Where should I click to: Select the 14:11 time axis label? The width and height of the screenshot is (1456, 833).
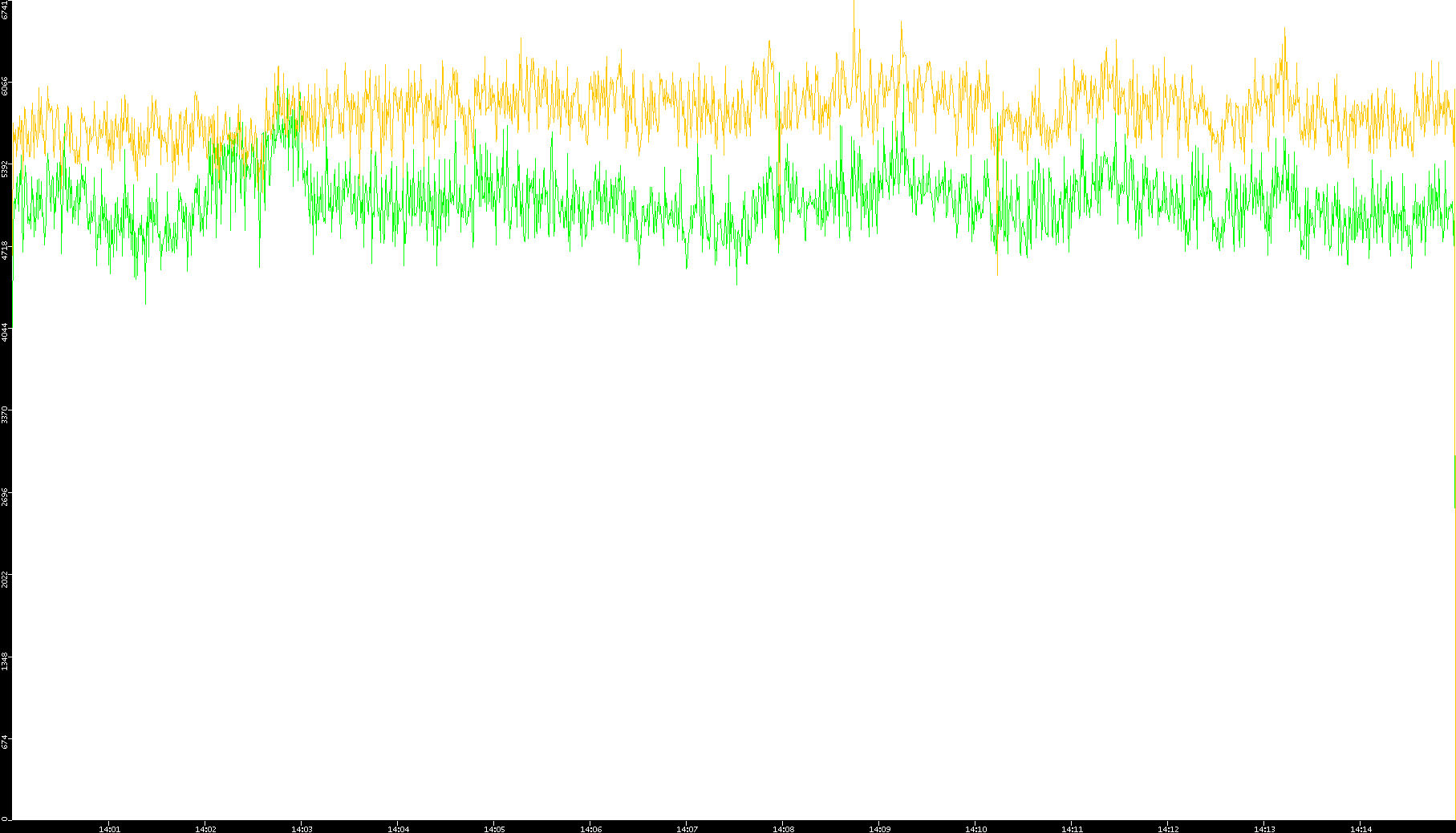(x=1073, y=829)
